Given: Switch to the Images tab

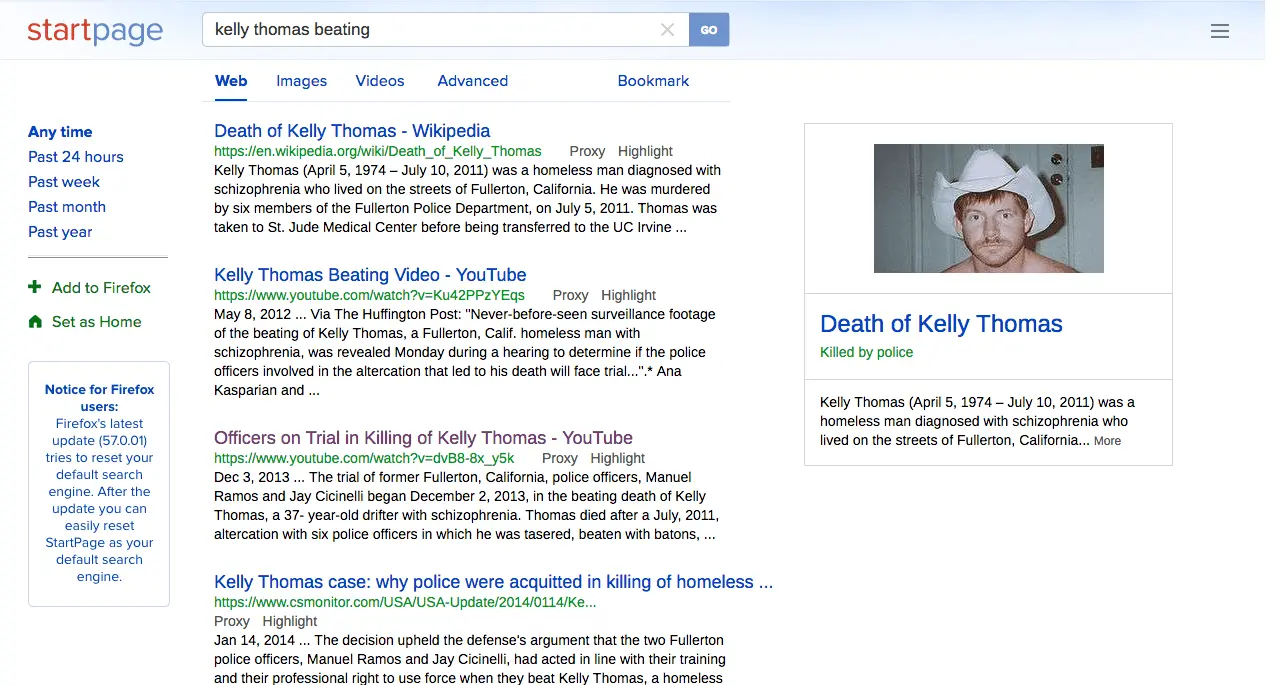Looking at the screenshot, I should pos(301,81).
